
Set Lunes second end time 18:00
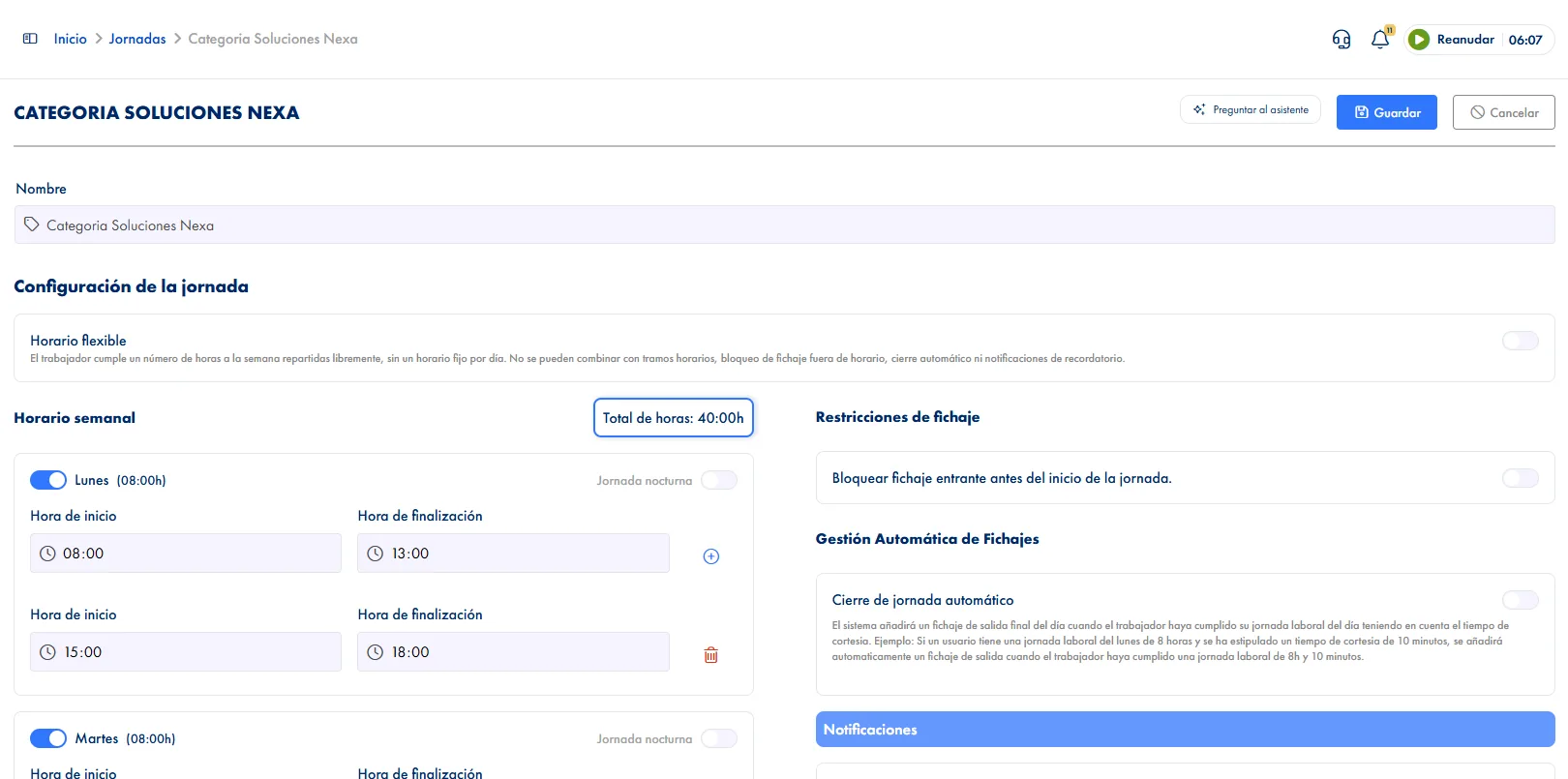coord(513,652)
